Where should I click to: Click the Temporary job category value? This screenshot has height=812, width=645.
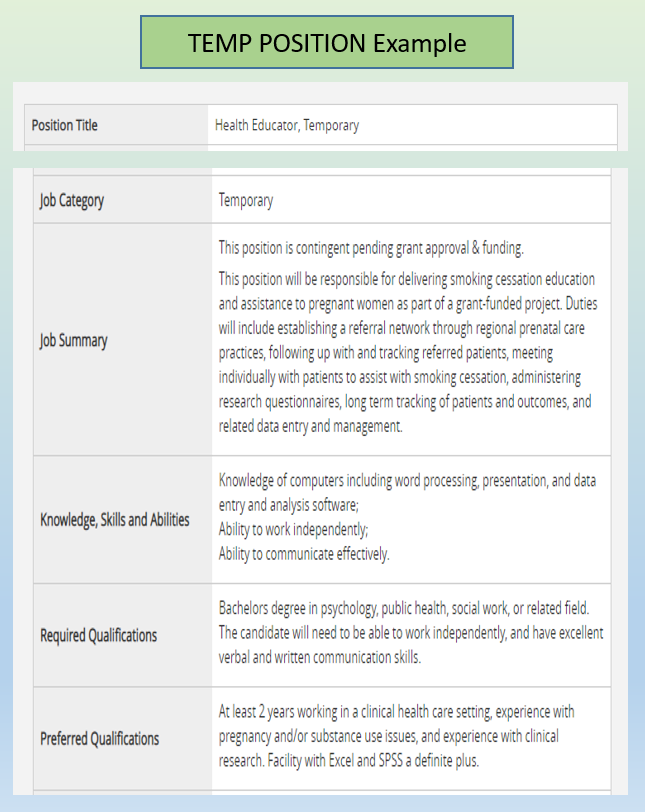(246, 200)
